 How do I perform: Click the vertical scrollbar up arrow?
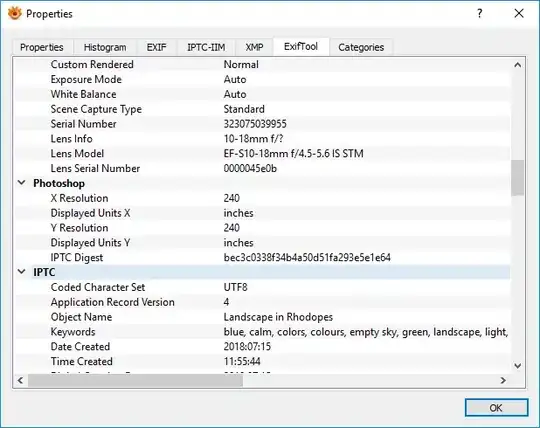pyautogui.click(x=517, y=65)
